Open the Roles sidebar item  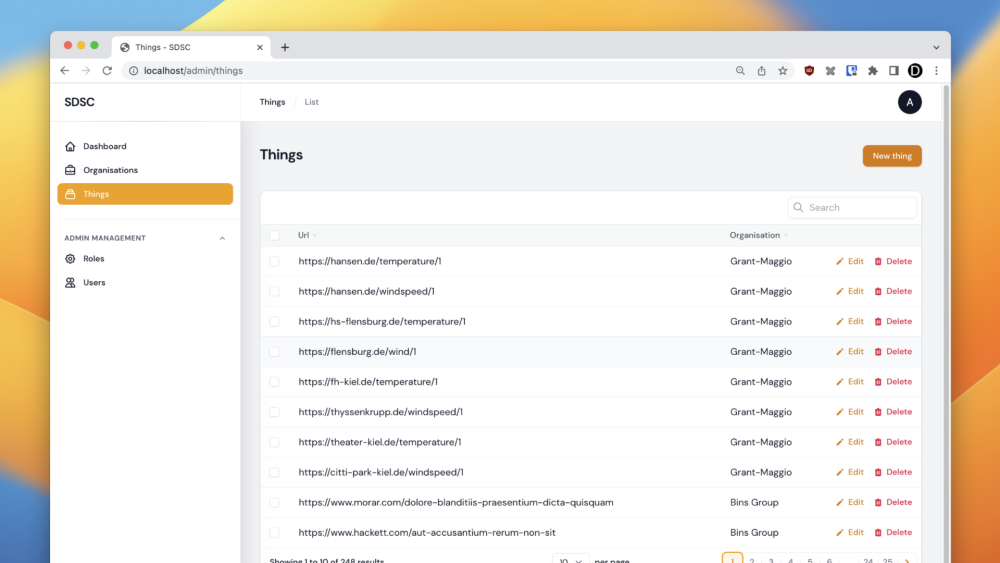pyautogui.click(x=145, y=259)
